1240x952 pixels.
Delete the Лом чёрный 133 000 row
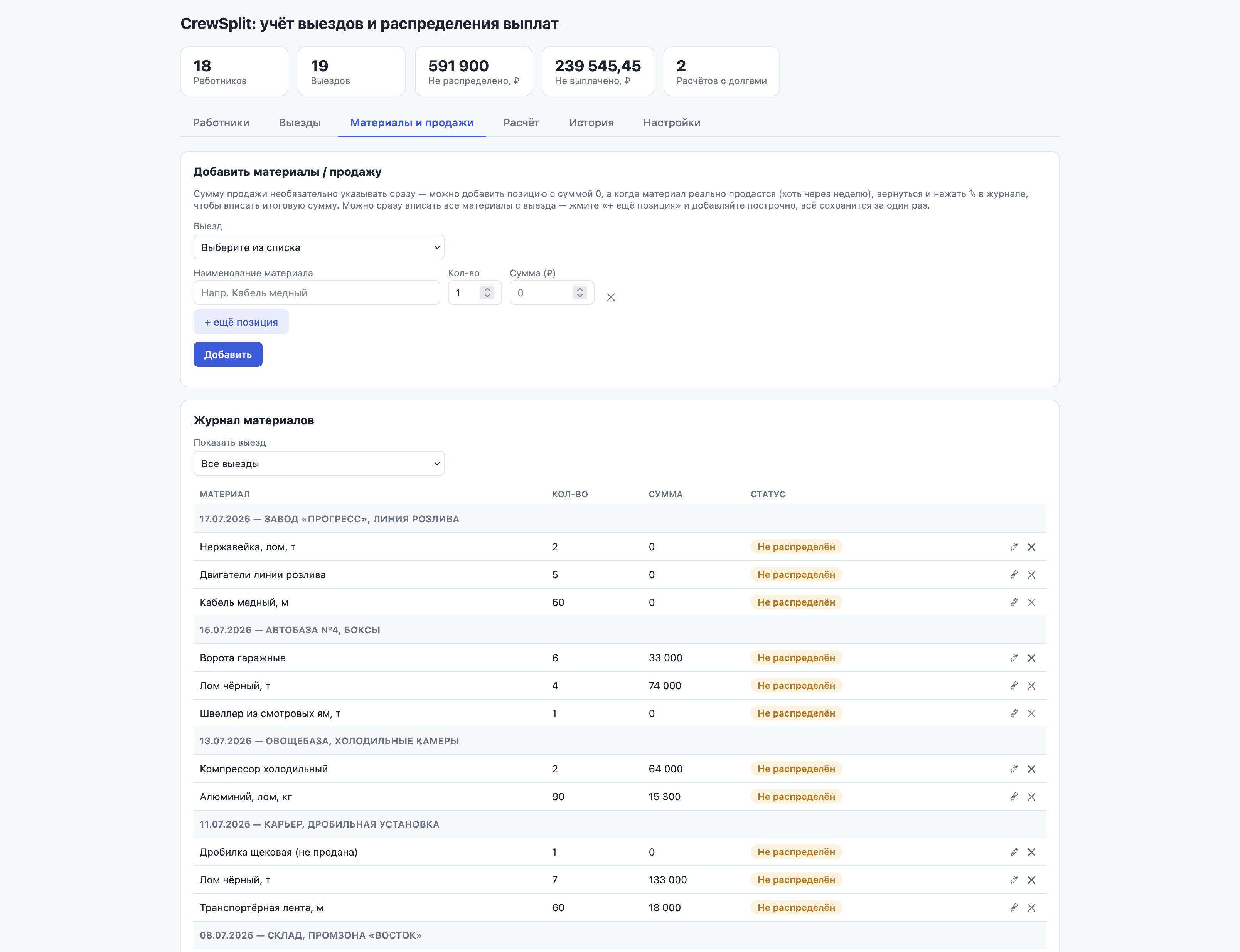click(x=1031, y=880)
